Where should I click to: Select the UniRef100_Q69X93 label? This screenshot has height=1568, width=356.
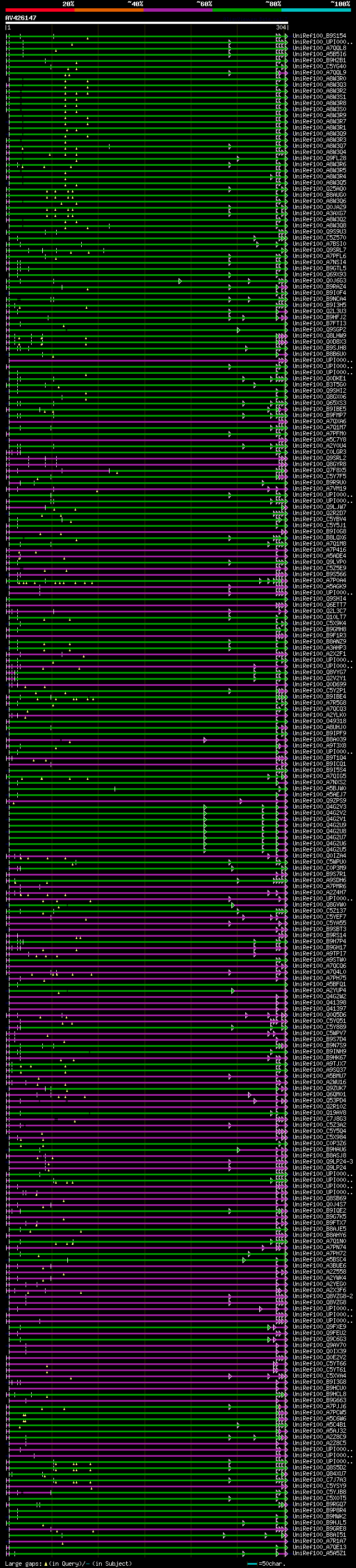319,275
